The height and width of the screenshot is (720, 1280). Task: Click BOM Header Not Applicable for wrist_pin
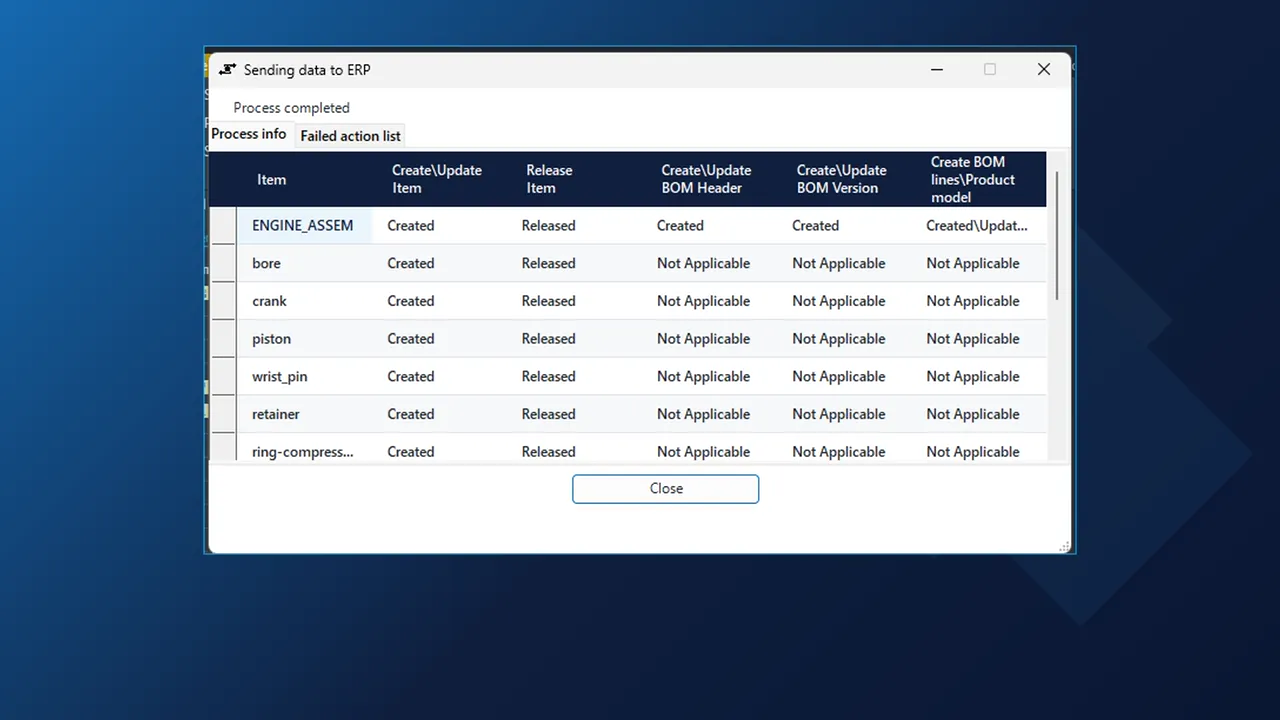(703, 377)
